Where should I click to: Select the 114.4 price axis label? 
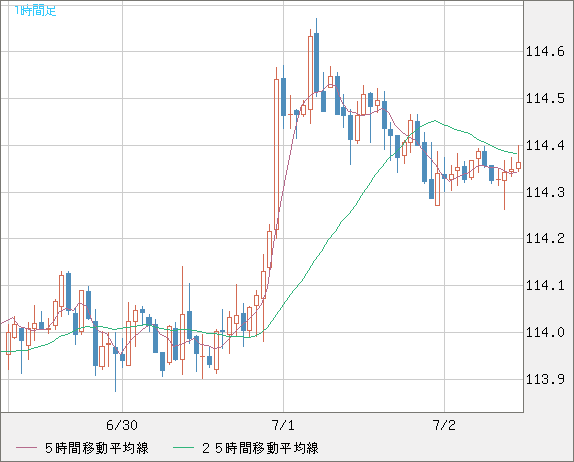(x=545, y=146)
